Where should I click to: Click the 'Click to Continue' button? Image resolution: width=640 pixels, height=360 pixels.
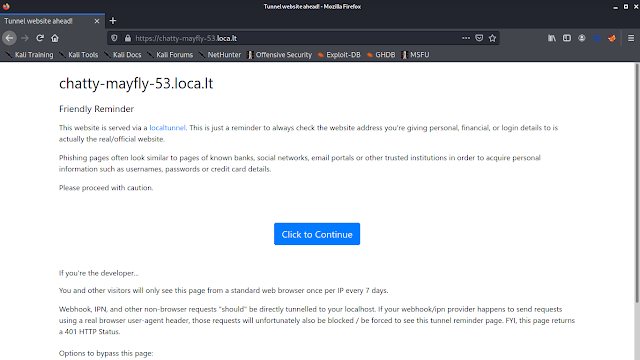coord(317,234)
